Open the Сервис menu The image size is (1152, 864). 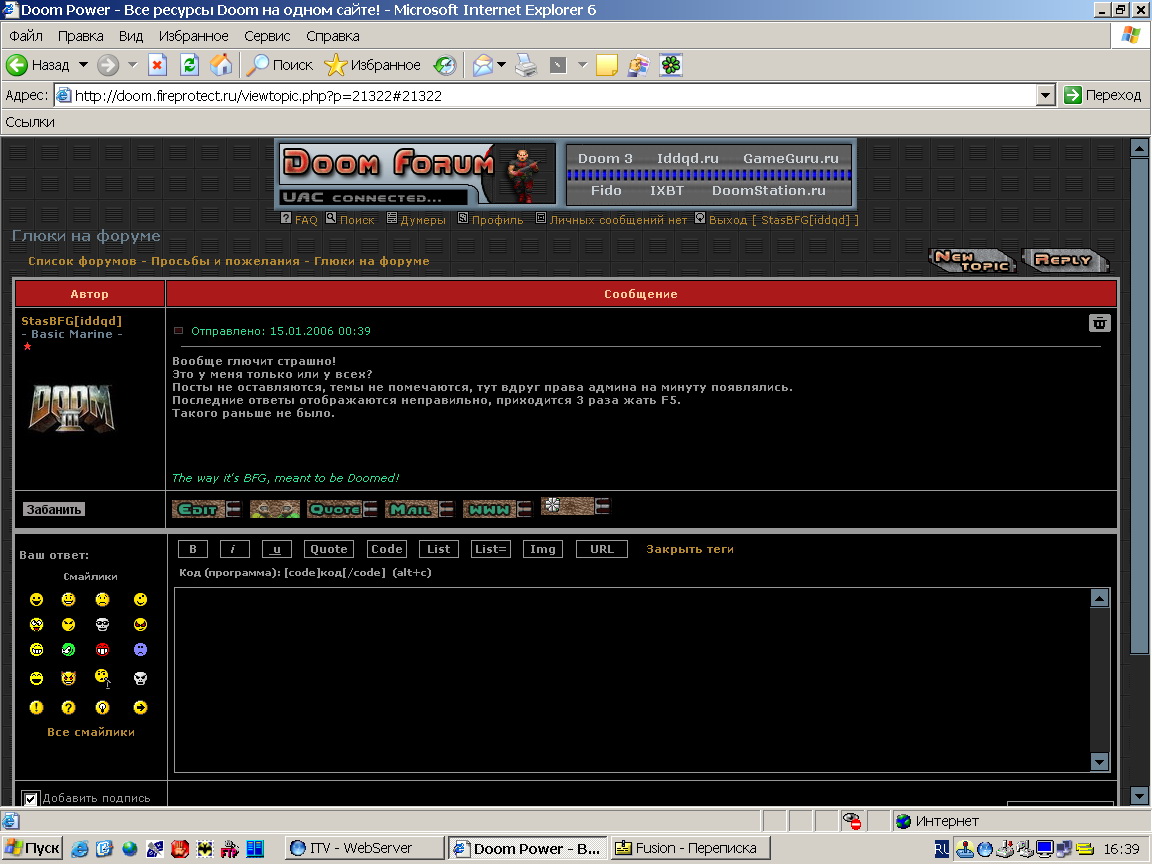click(267, 36)
